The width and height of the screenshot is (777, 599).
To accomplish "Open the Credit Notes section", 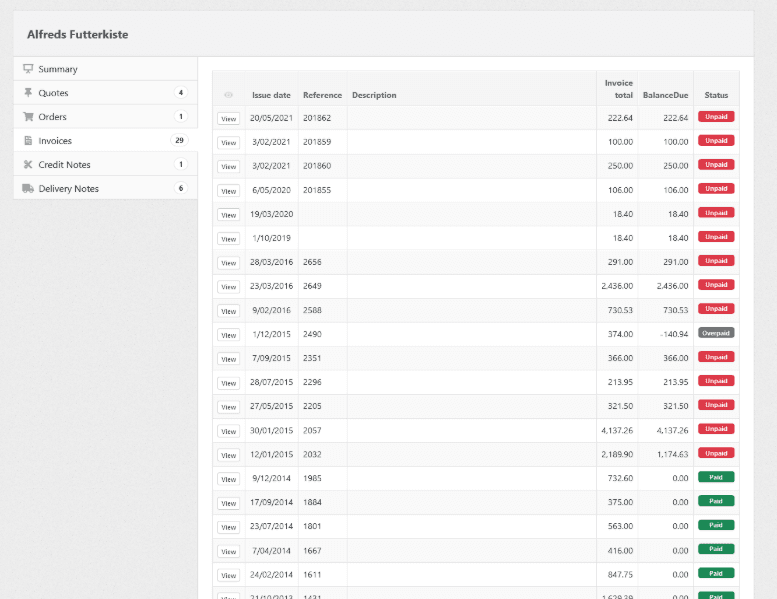I will [x=106, y=164].
